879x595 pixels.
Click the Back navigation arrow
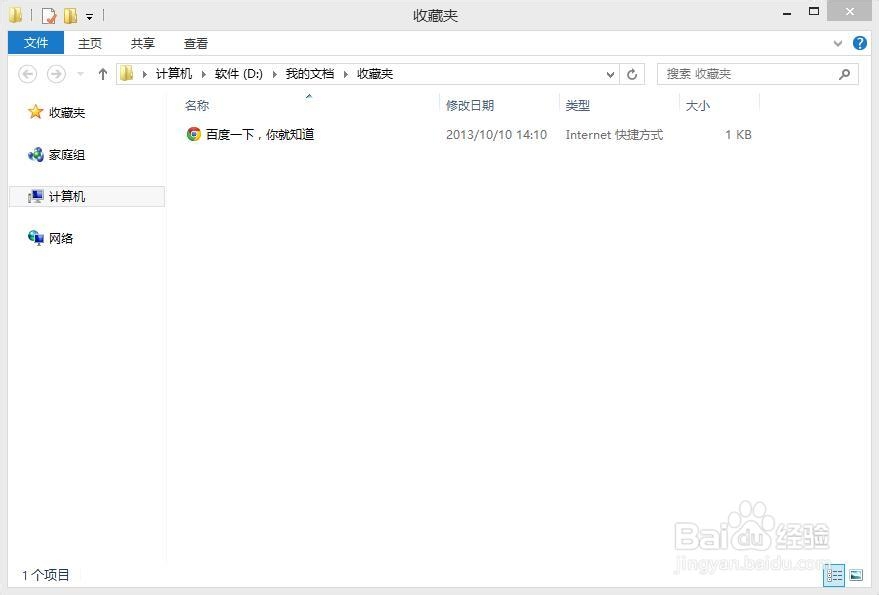click(x=27, y=74)
